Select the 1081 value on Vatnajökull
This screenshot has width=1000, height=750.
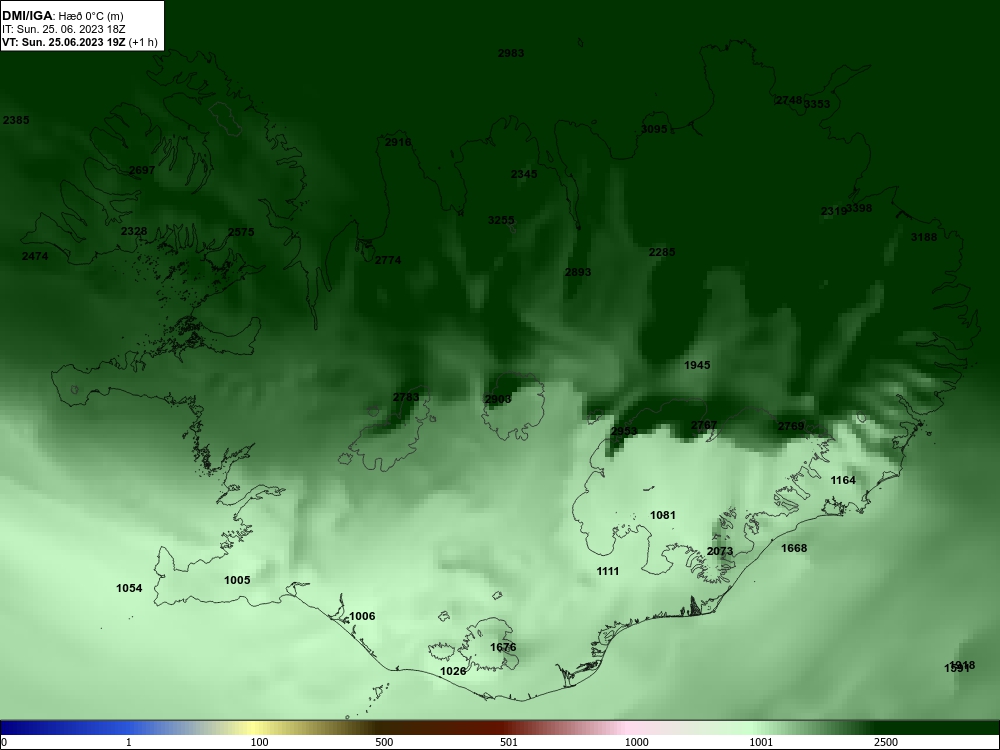coord(663,515)
